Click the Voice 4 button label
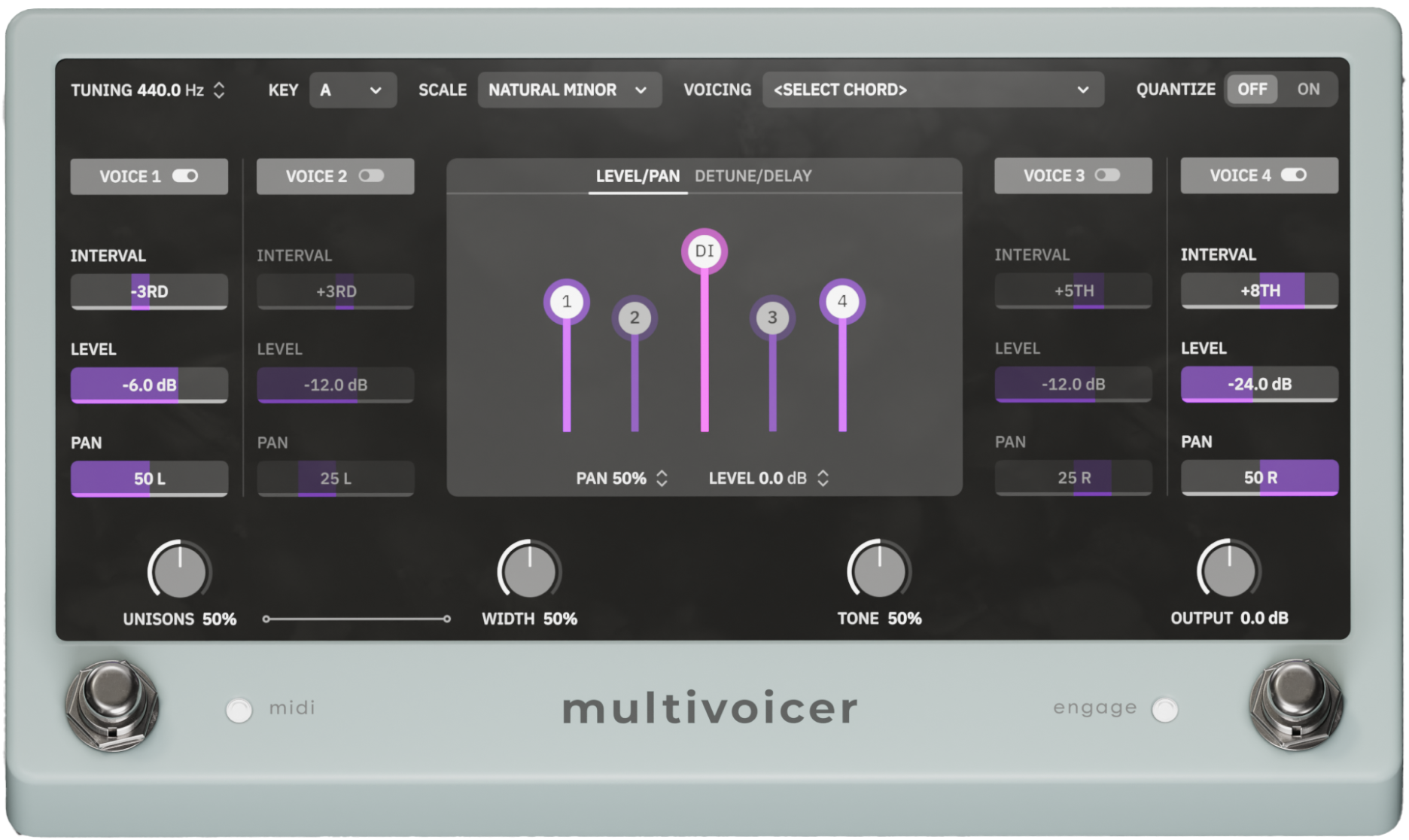 (1240, 176)
